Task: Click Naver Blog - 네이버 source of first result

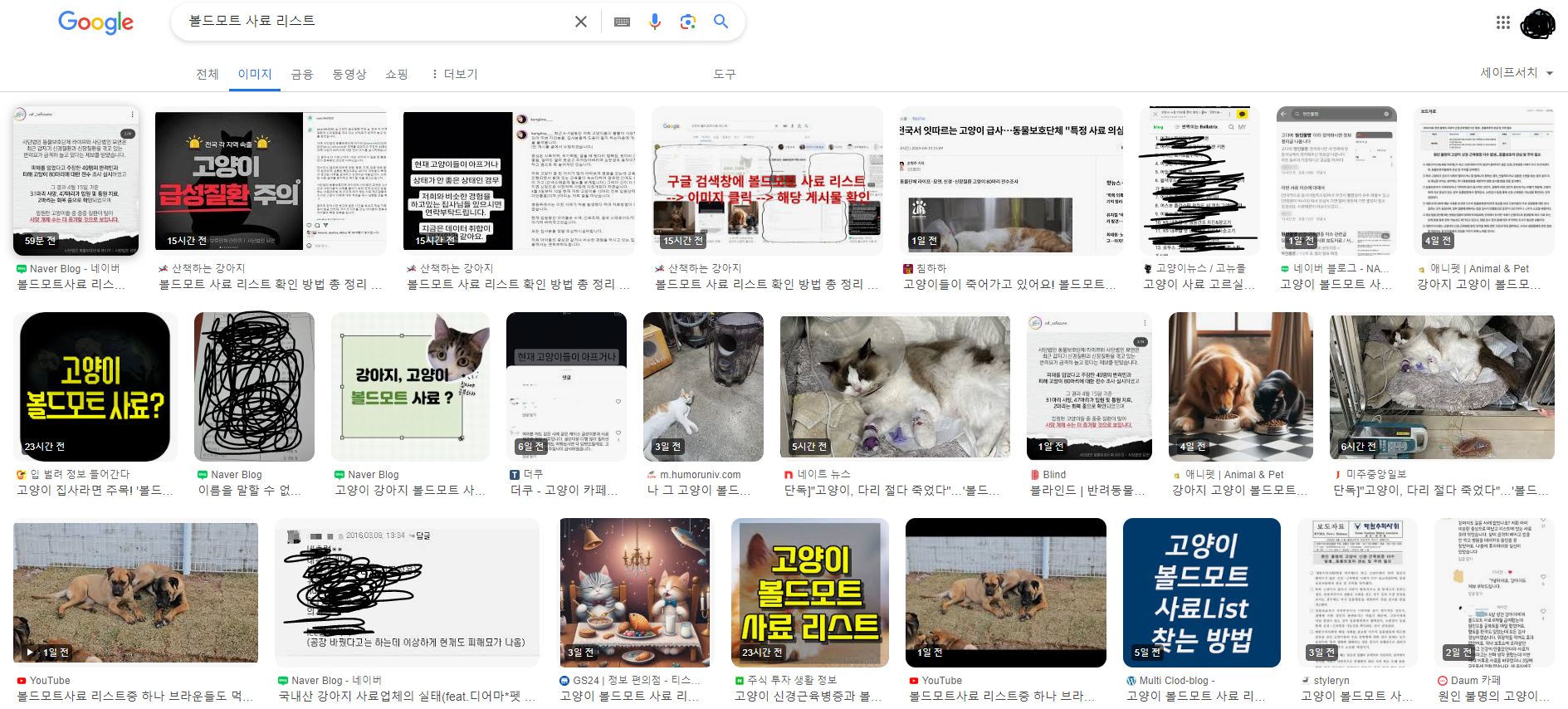Action: click(x=75, y=269)
